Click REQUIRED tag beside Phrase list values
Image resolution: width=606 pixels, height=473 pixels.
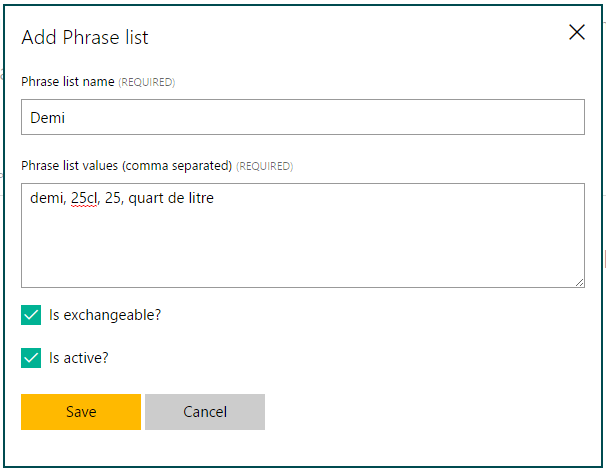265,166
